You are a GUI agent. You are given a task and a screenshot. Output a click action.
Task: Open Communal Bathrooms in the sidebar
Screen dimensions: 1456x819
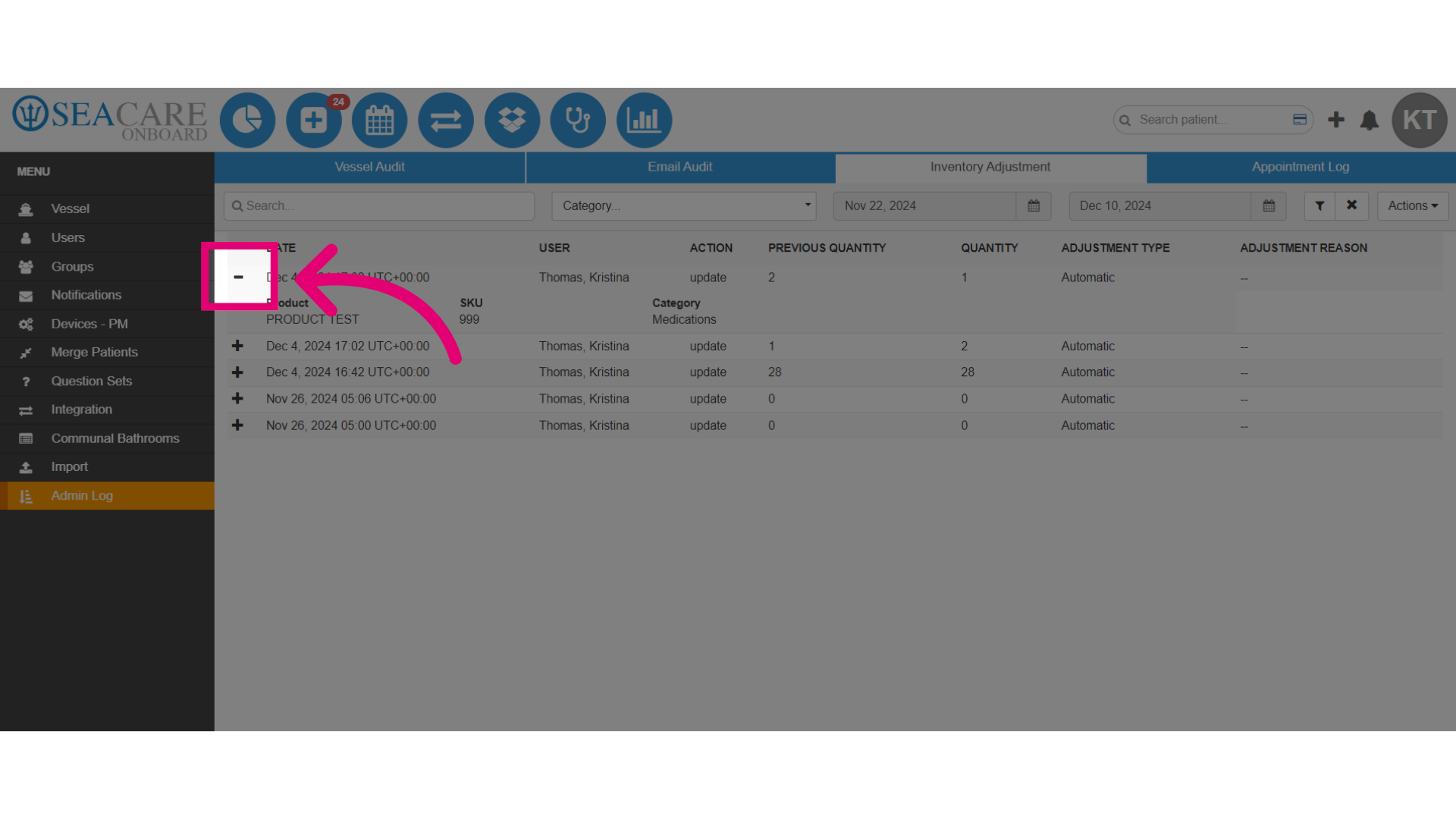107,438
